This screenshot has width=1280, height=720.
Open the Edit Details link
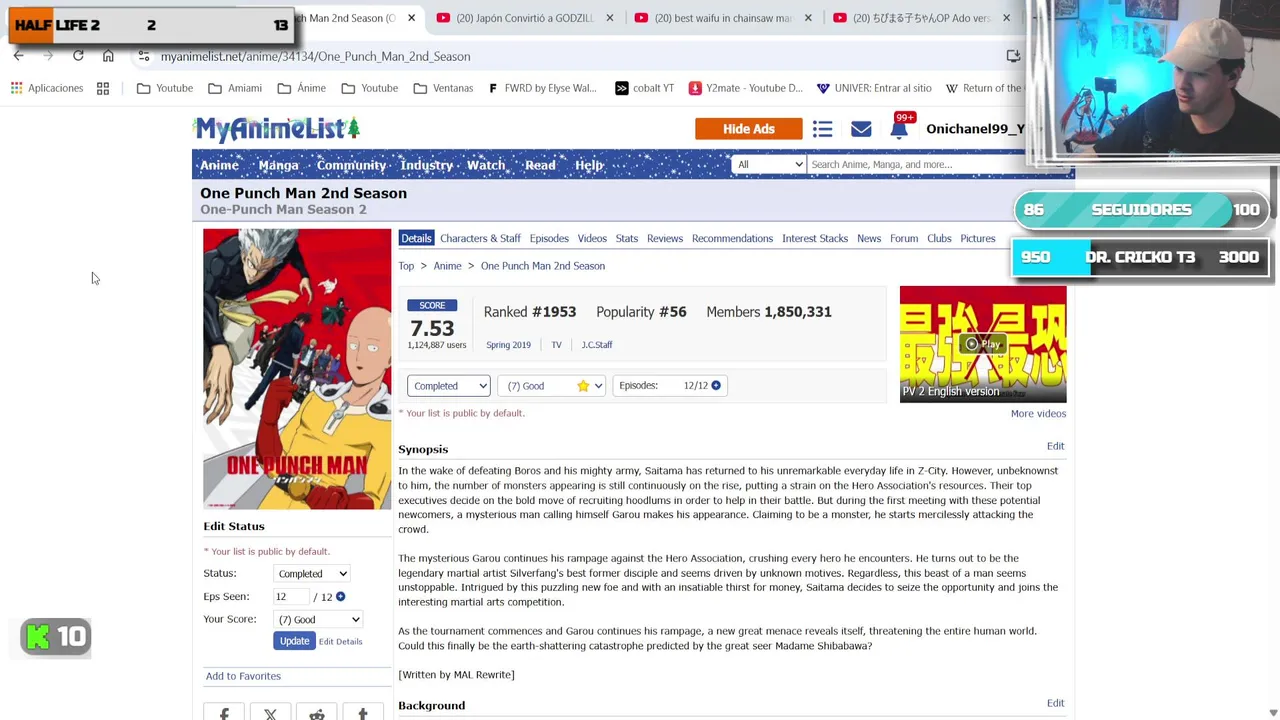340,641
